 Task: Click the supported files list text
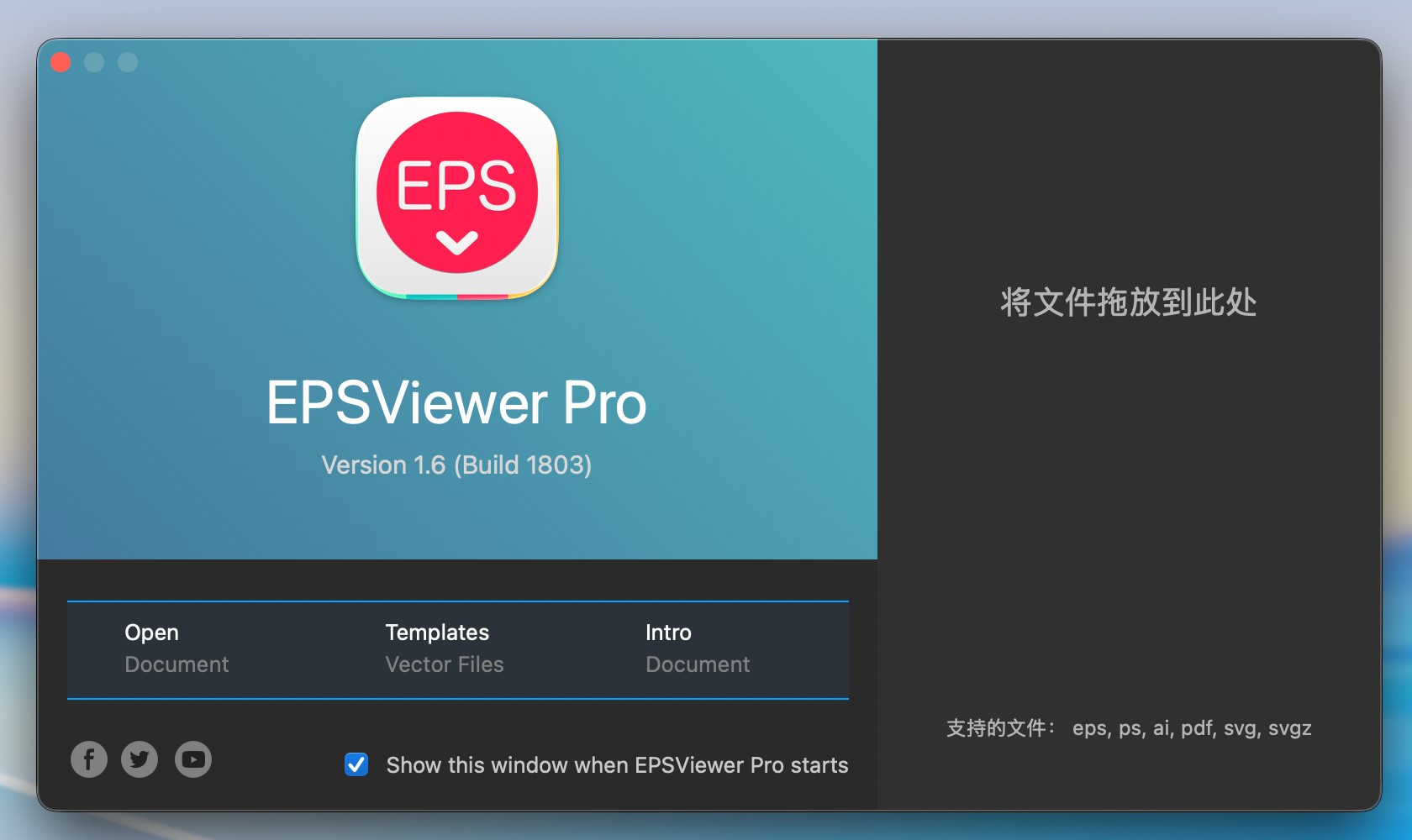[x=1129, y=727]
